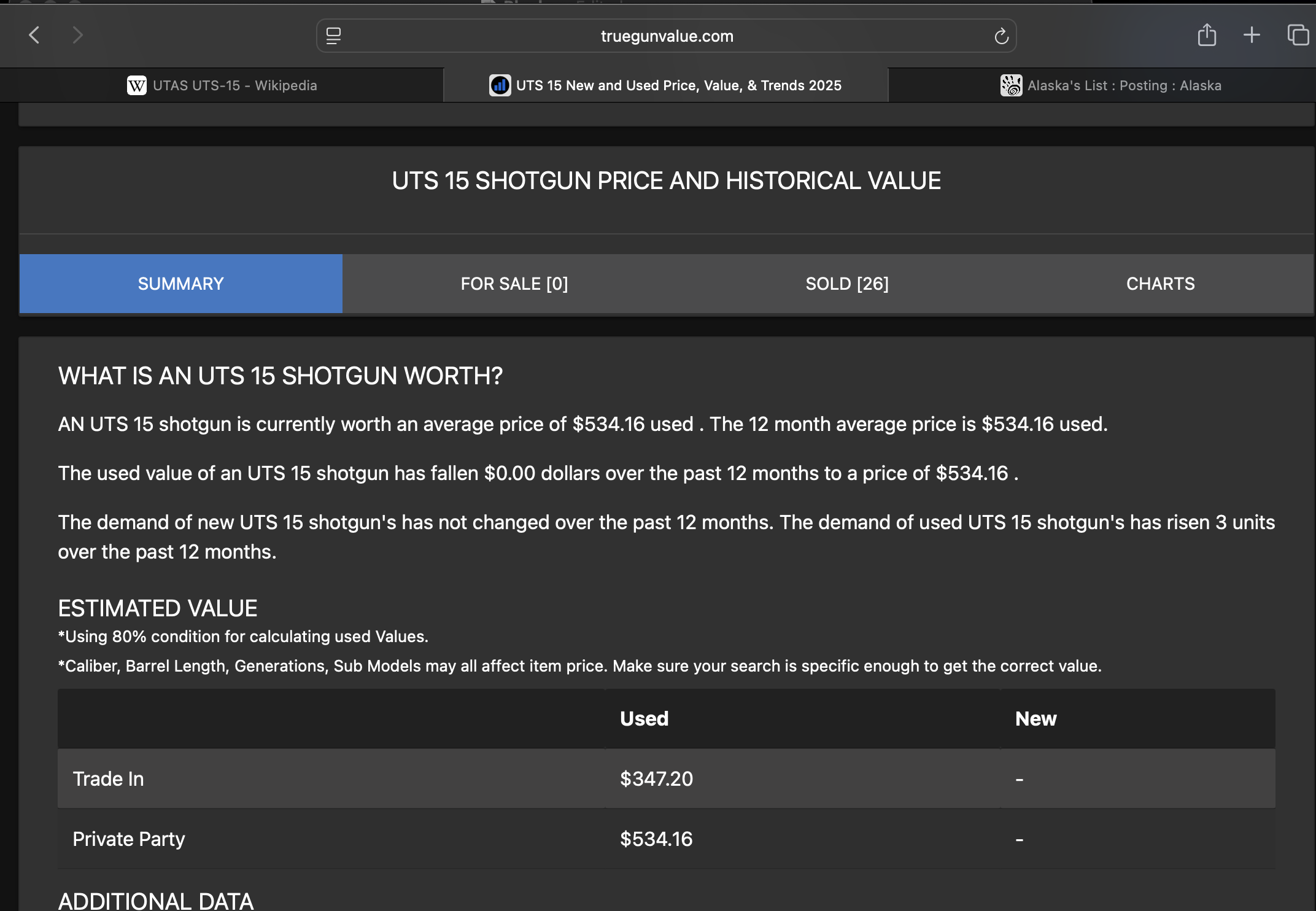Click the 80% condition note text
Viewport: 1316px width, 911px height.
pyautogui.click(x=243, y=637)
